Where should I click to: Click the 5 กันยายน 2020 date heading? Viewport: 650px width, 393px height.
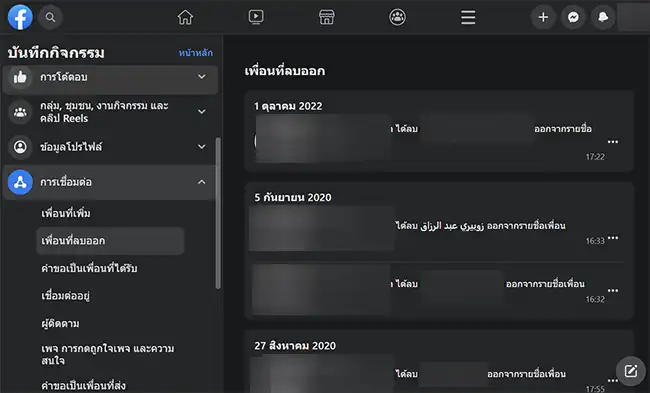(x=293, y=197)
